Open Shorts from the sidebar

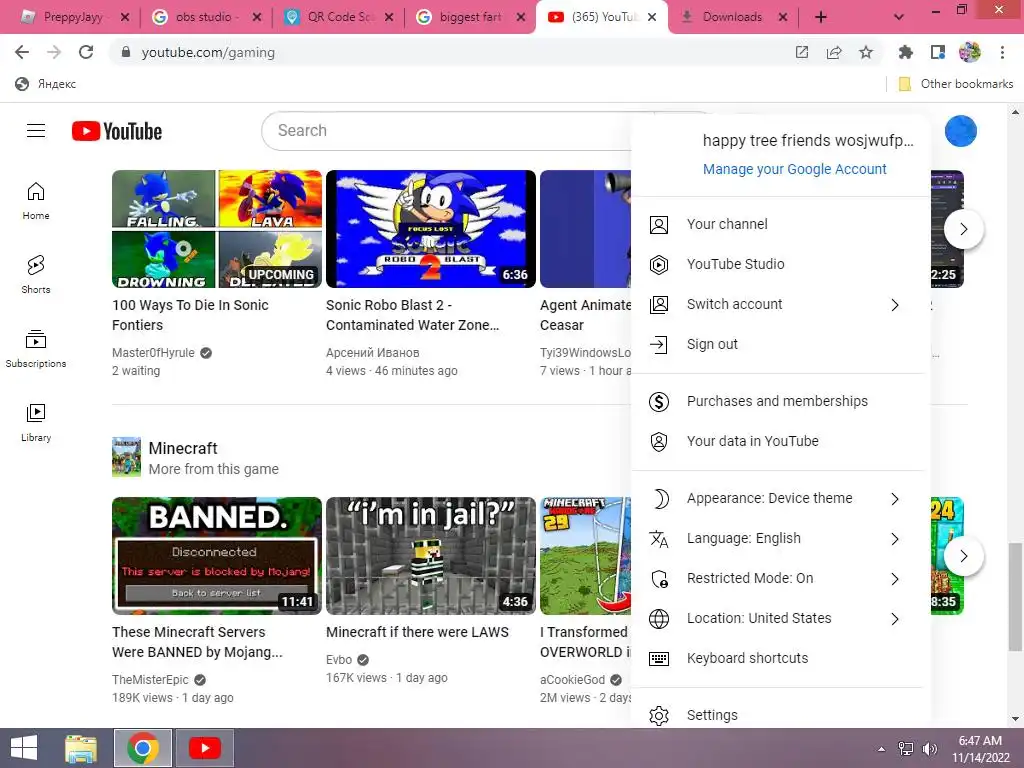tap(36, 275)
